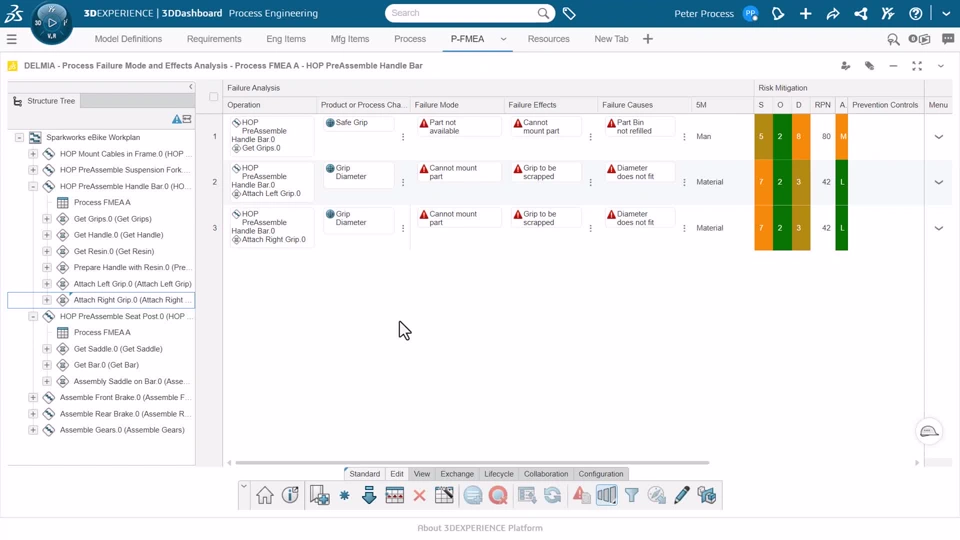Click the helmet assistant icon at right
Viewport: 960px width, 540px height.
929,432
